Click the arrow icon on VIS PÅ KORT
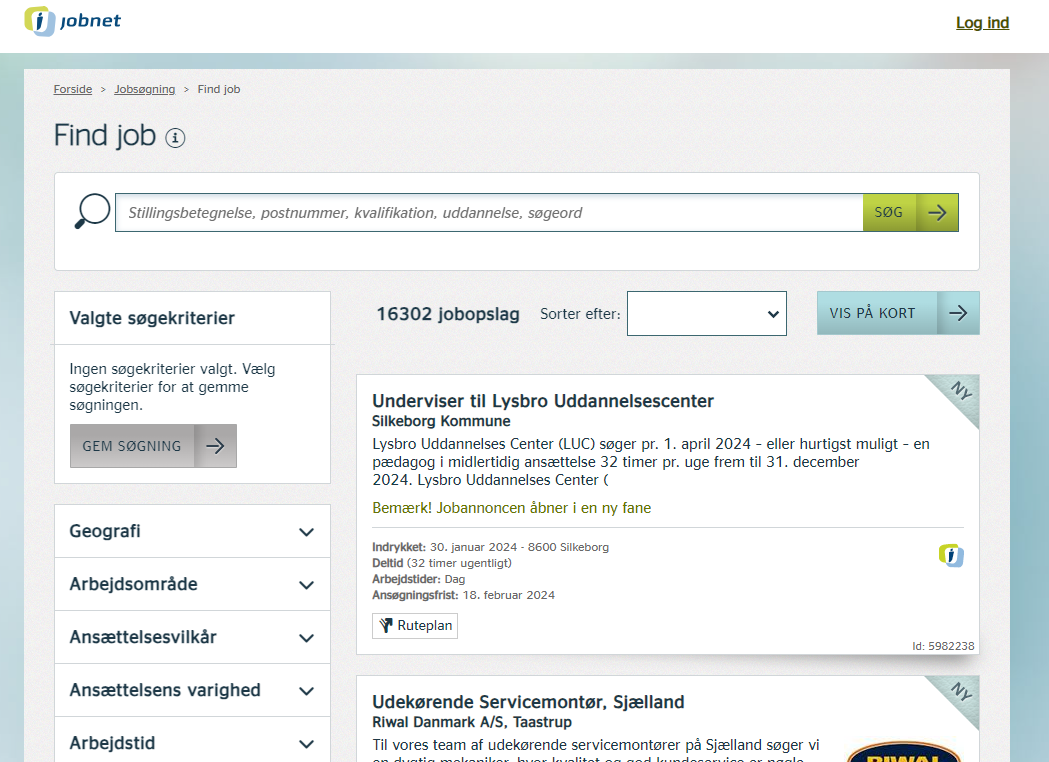 click(958, 312)
